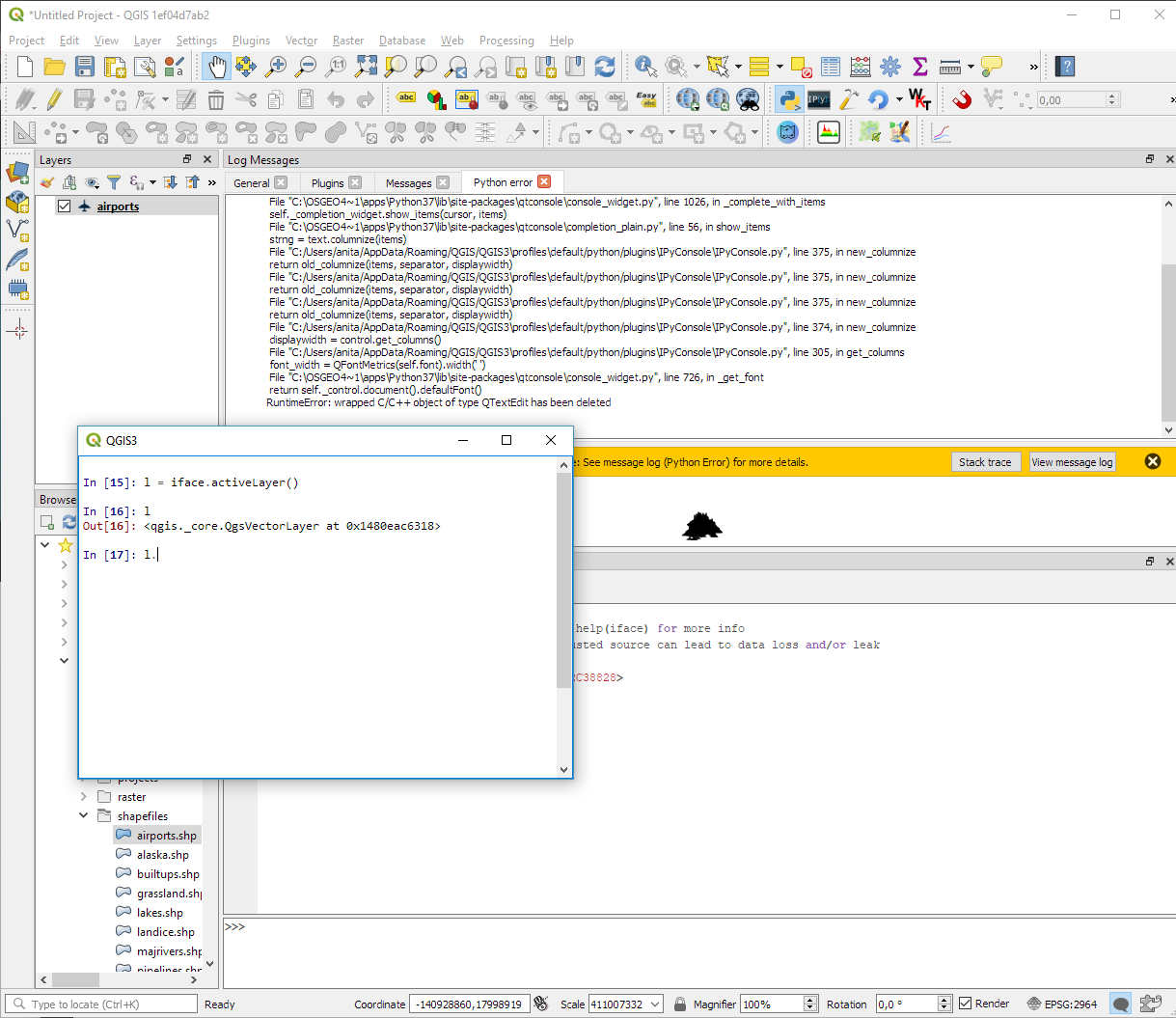The height and width of the screenshot is (1018, 1176).
Task: Open the Add WMS layer globe icon
Action: 688,99
